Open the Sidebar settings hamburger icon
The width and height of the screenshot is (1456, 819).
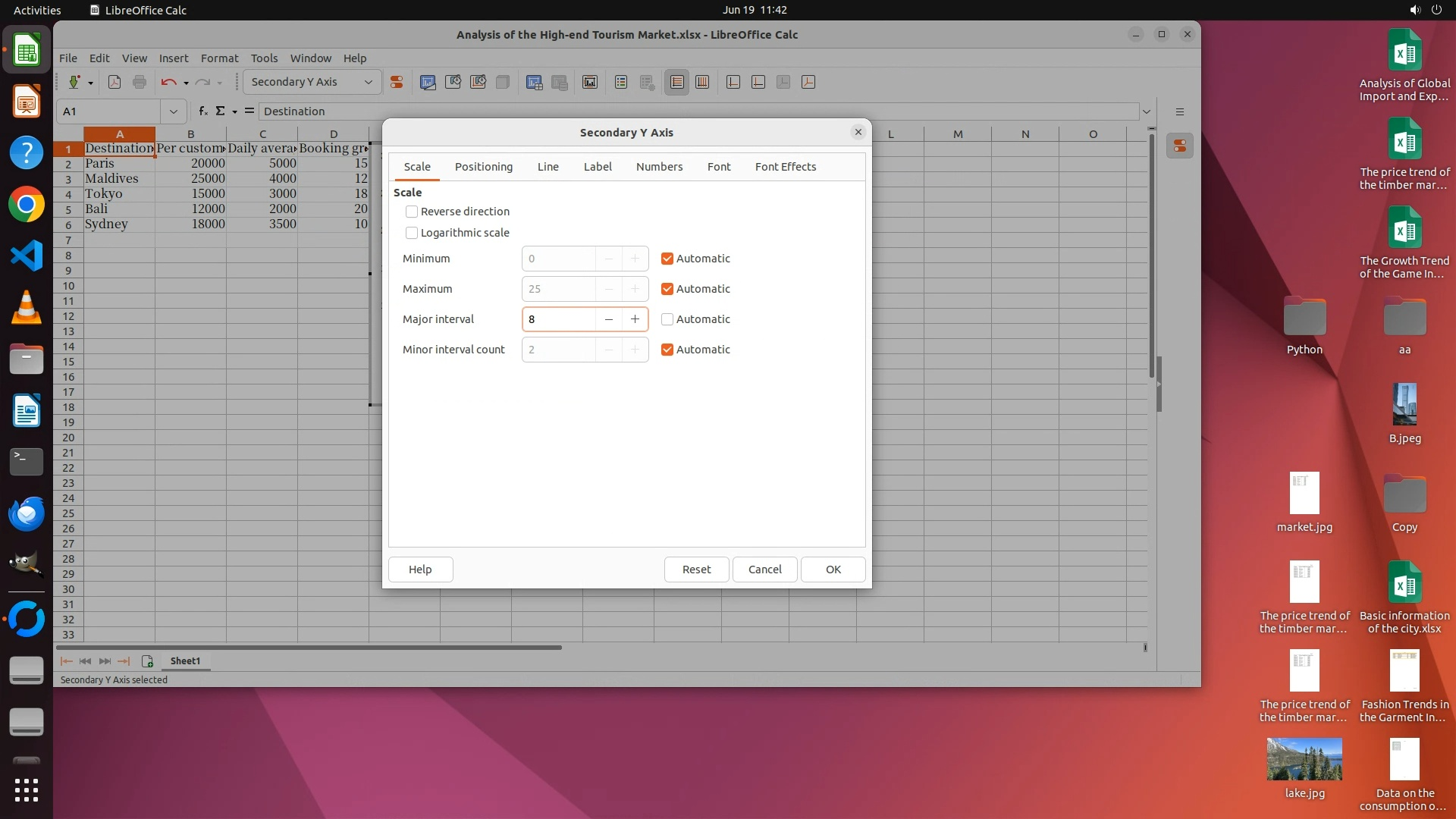click(1180, 111)
